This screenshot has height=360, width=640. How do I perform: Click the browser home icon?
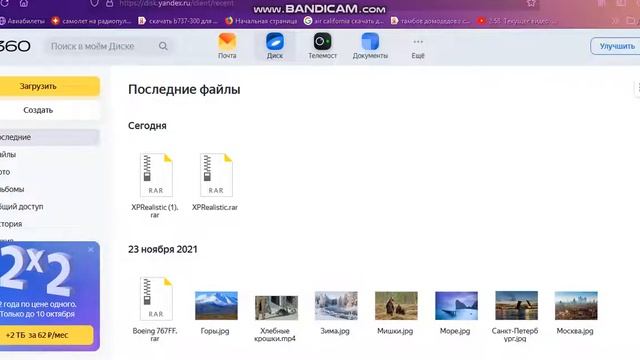click(x=24, y=3)
